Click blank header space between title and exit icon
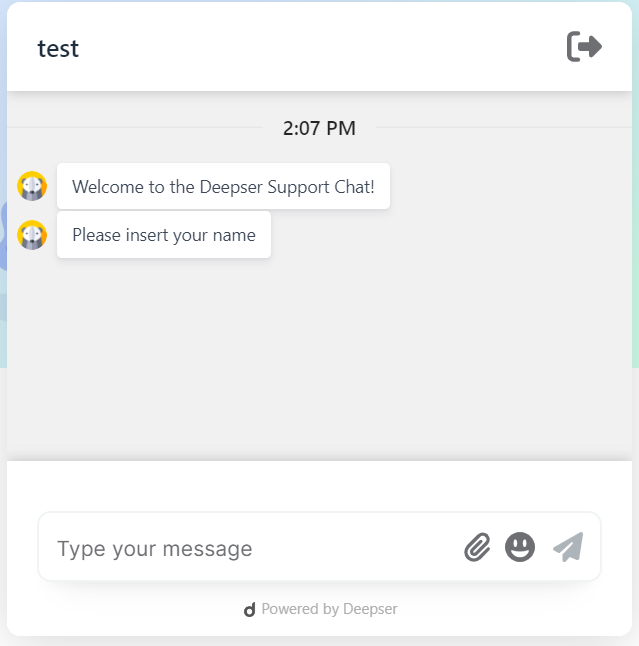The image size is (639, 646). 321,47
